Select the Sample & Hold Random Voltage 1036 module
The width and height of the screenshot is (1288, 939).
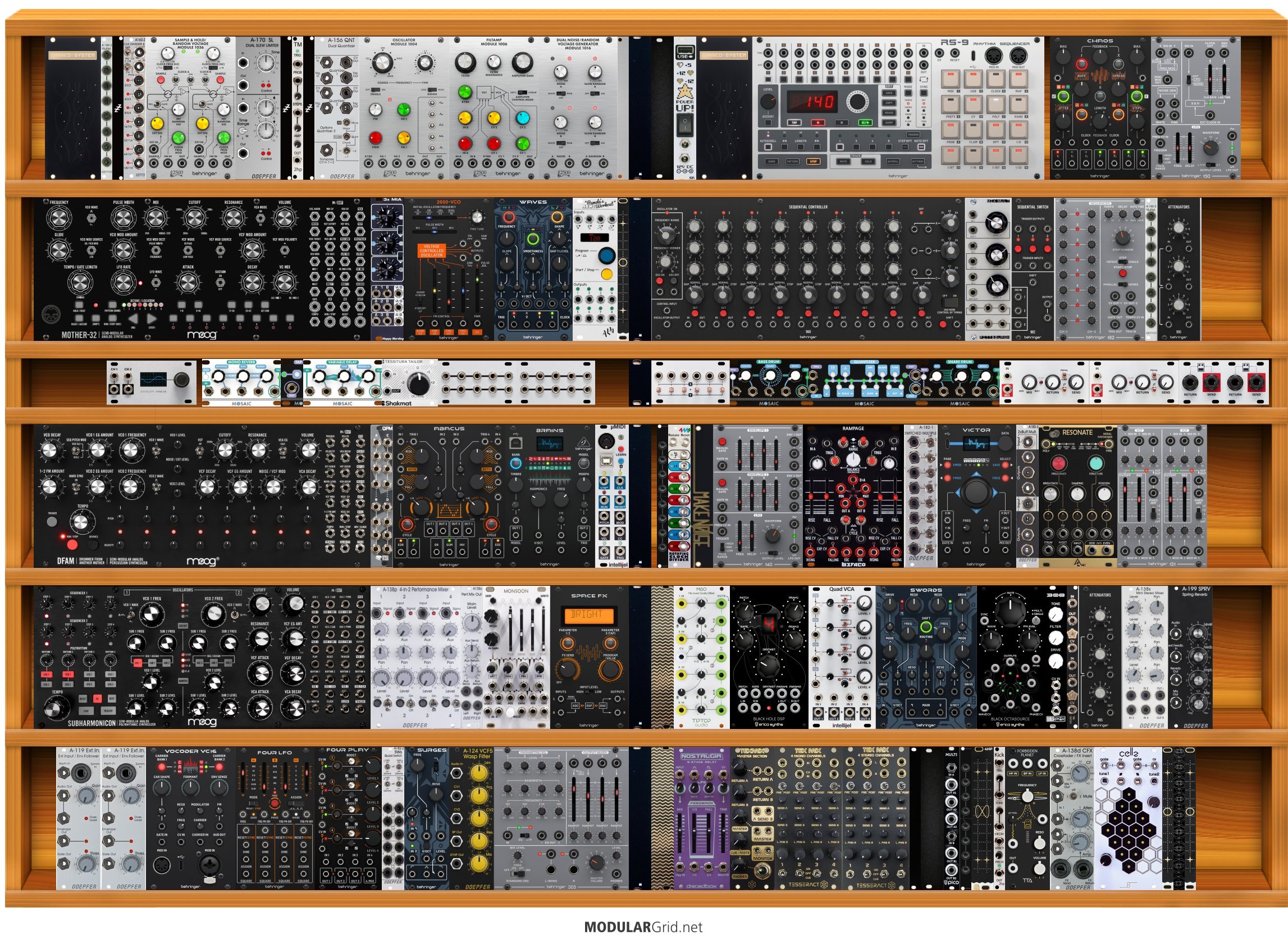point(190,108)
